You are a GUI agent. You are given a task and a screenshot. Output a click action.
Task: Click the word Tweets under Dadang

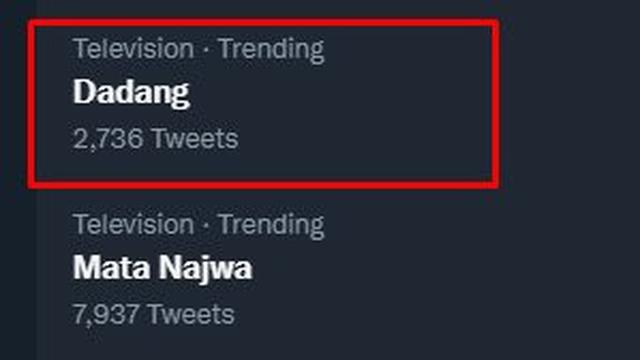[195, 138]
